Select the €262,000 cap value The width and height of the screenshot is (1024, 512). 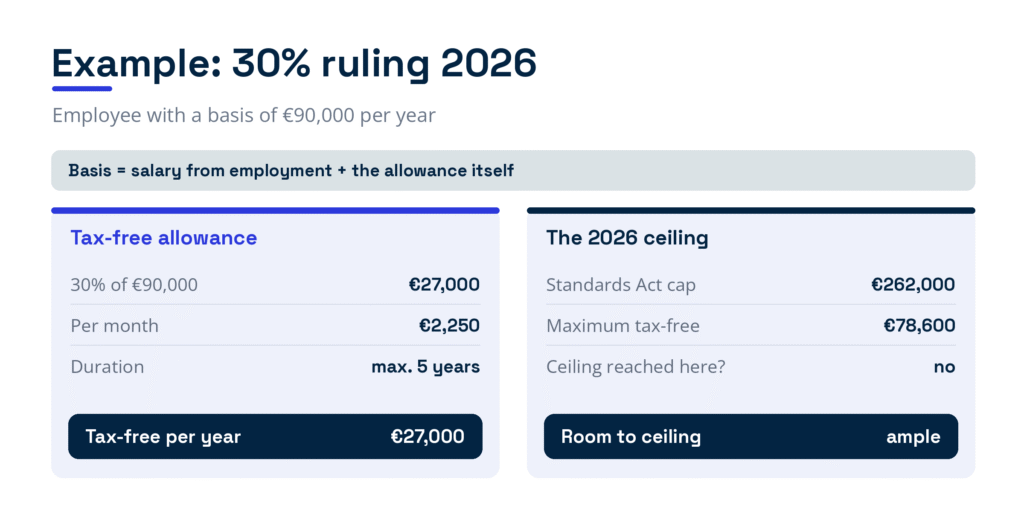point(913,285)
